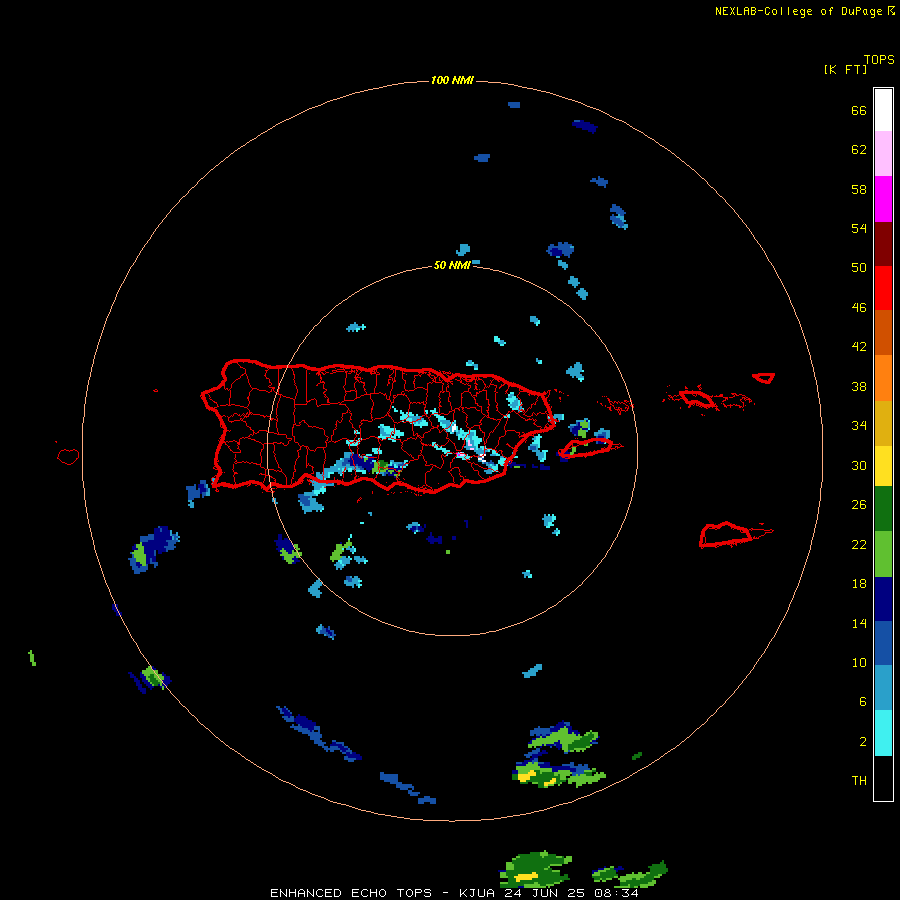This screenshot has height=900, width=900.
Task: Click the '[K FT]' units label
Action: [x=845, y=69]
